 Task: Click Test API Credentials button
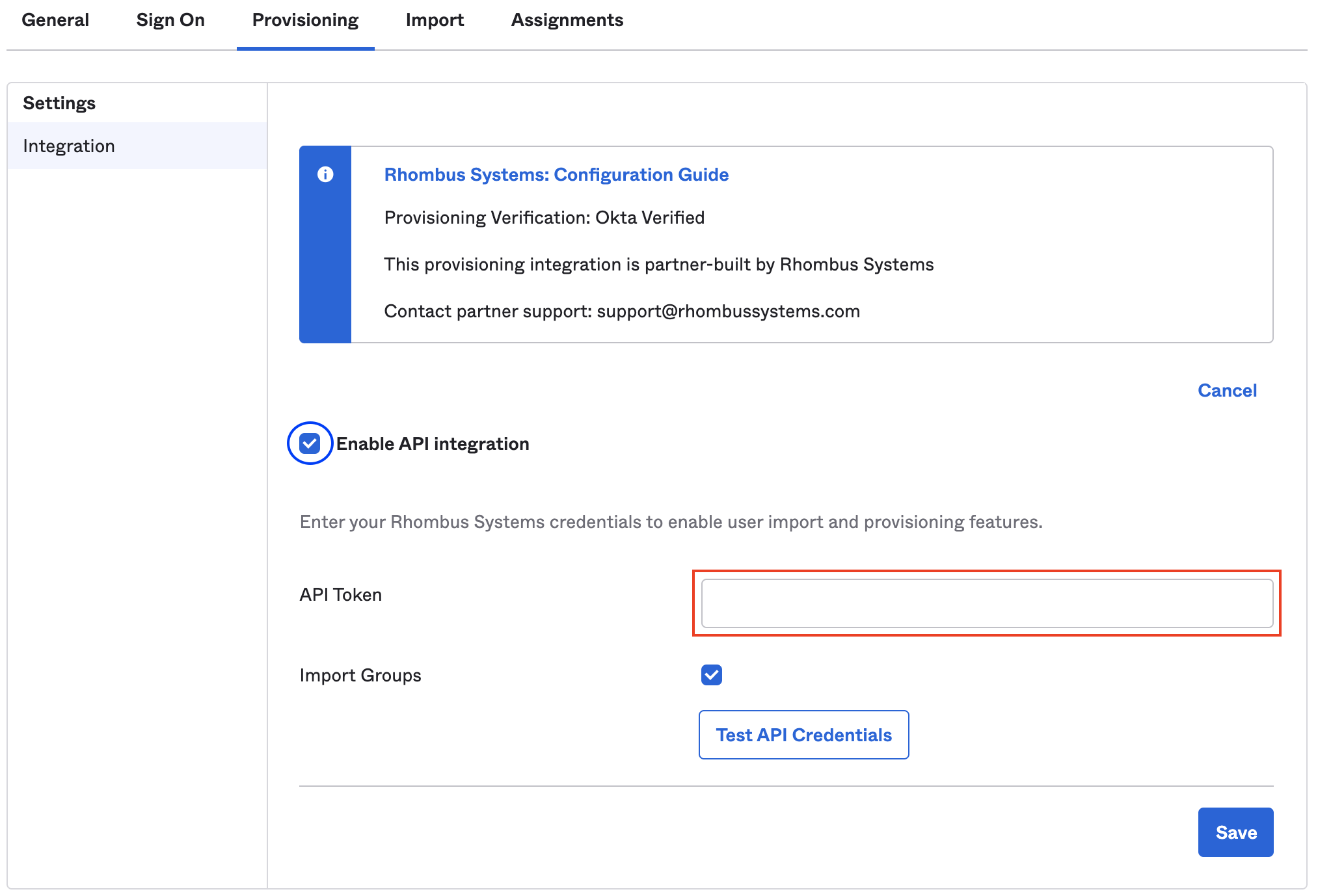click(803, 735)
